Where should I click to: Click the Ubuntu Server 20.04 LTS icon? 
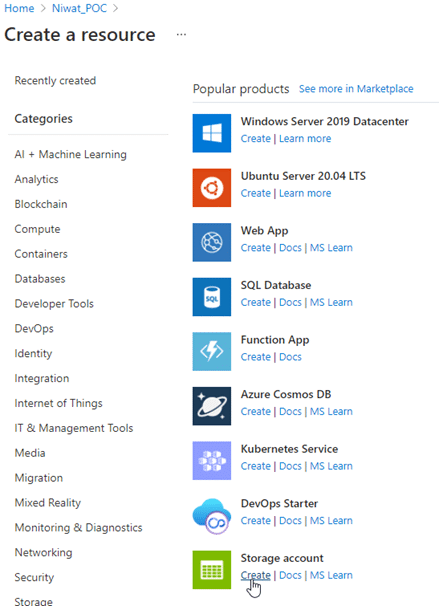212,187
